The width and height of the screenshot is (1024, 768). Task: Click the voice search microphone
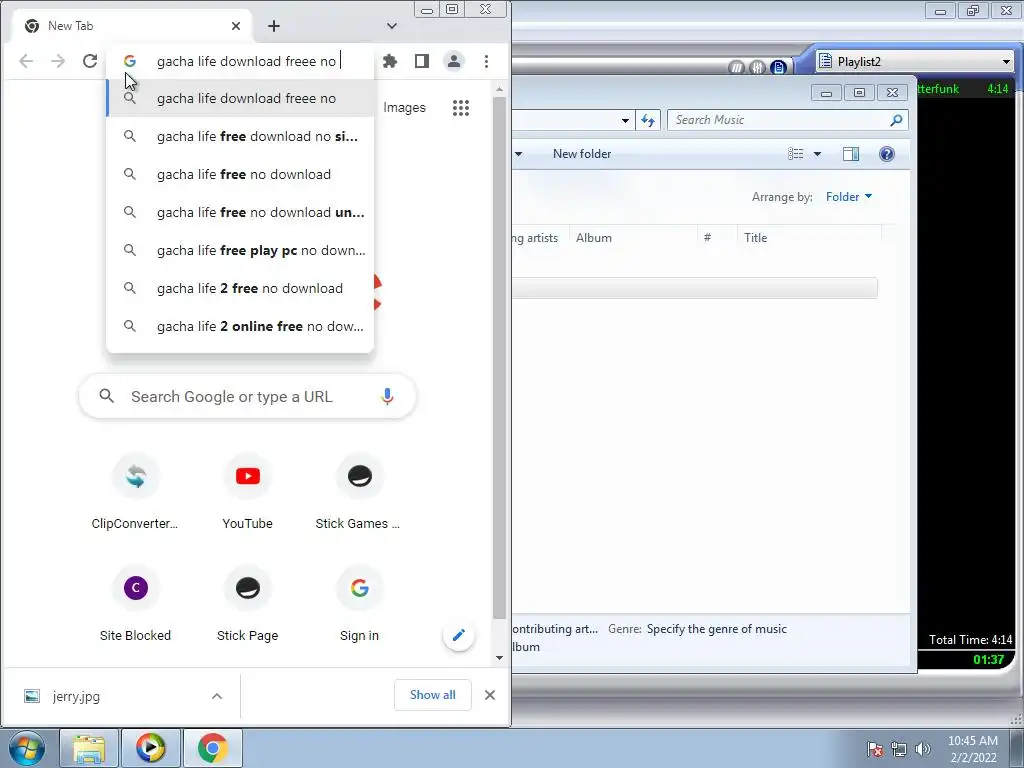click(387, 396)
